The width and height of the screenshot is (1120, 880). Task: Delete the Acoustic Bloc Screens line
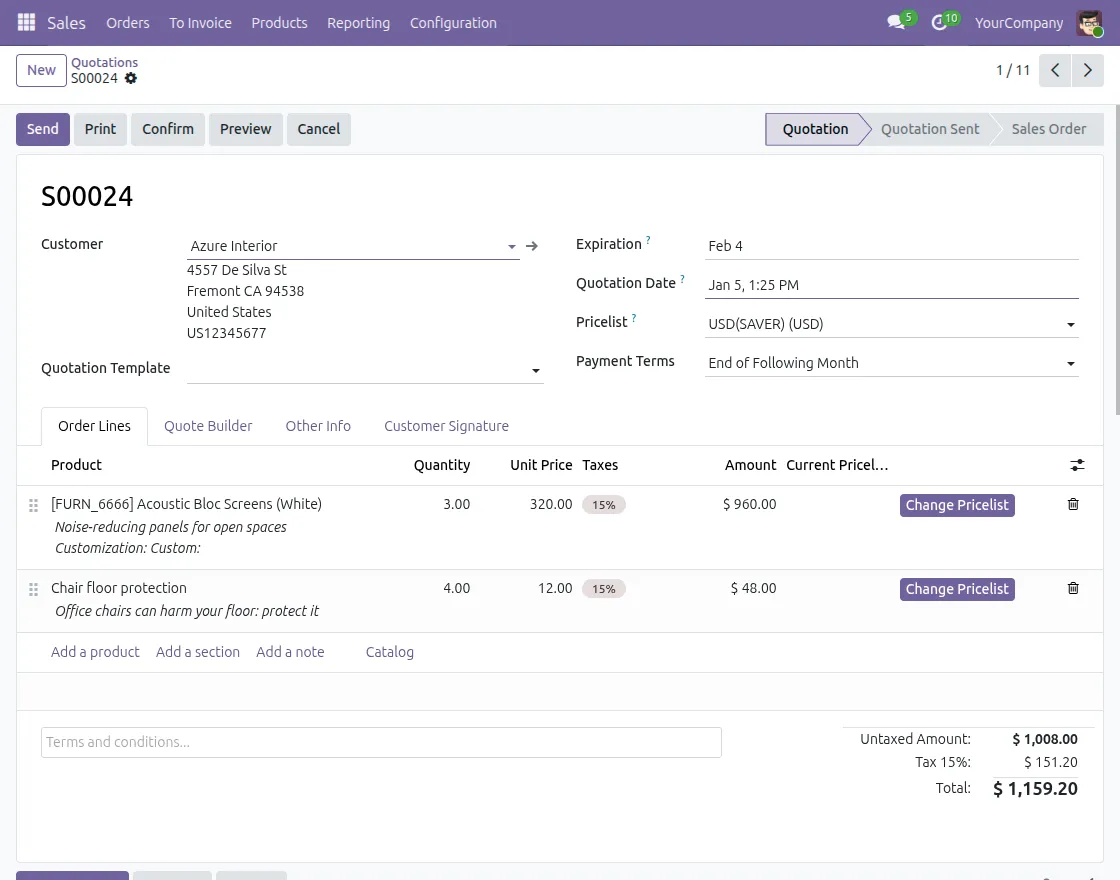[1073, 504]
